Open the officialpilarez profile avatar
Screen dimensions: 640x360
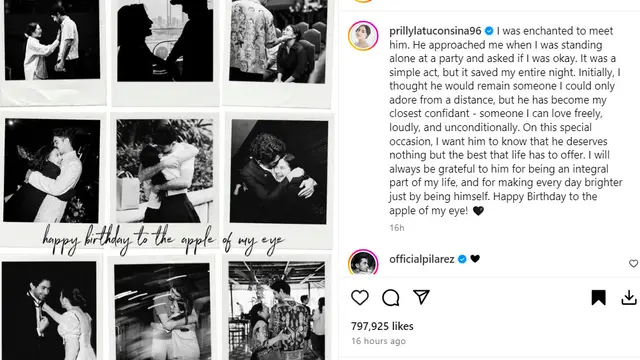pyautogui.click(x=363, y=262)
